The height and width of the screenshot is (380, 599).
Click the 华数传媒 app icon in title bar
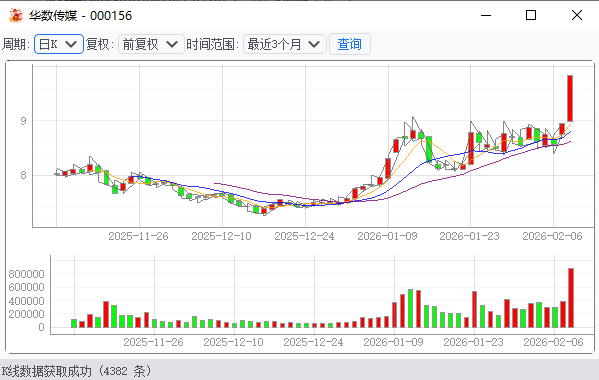[16, 16]
